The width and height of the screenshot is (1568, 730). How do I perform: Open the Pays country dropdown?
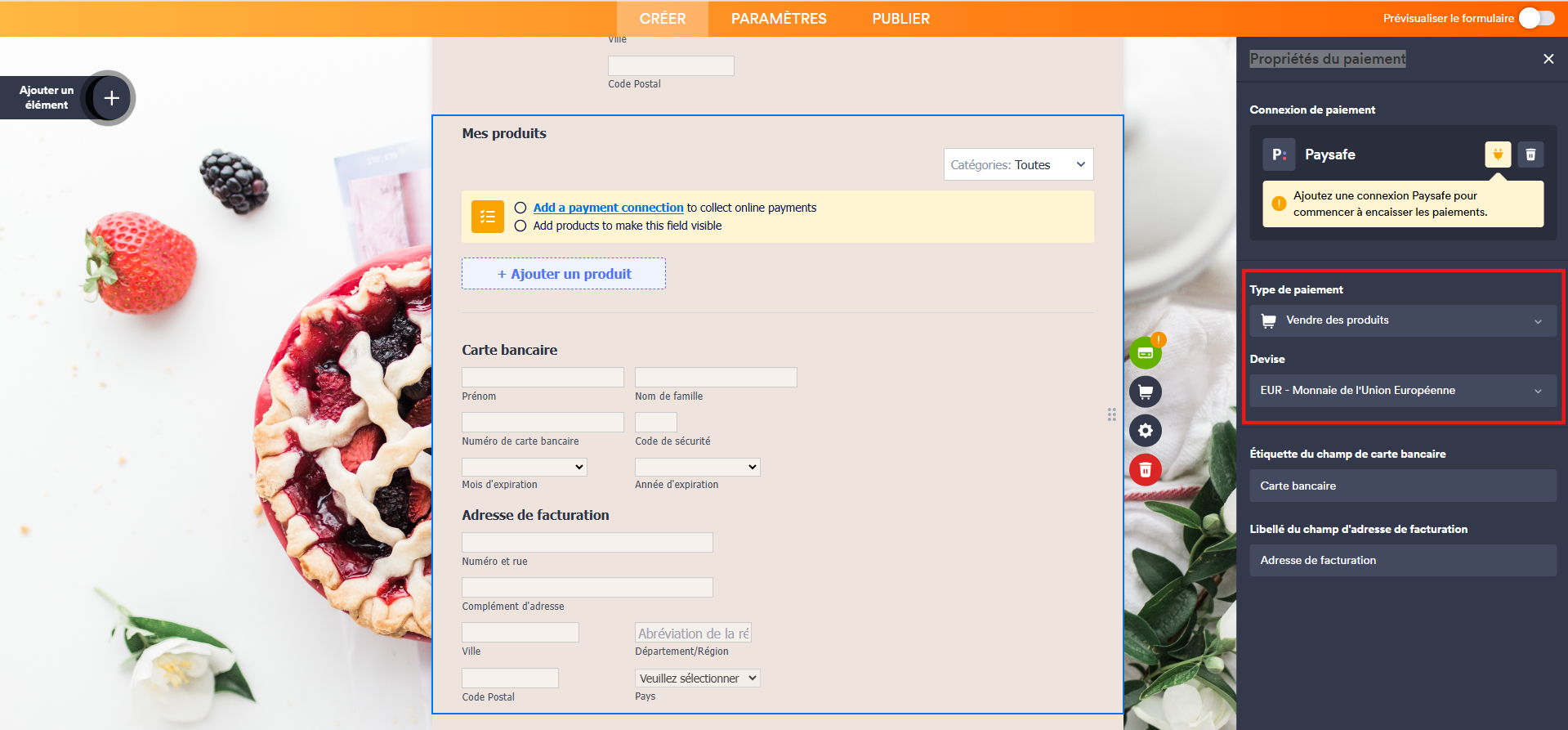point(698,678)
